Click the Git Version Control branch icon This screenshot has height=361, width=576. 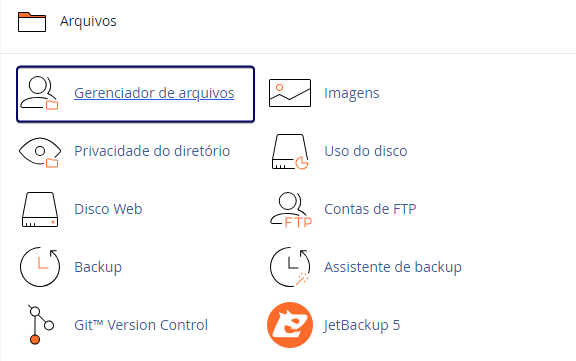pyautogui.click(x=41, y=325)
